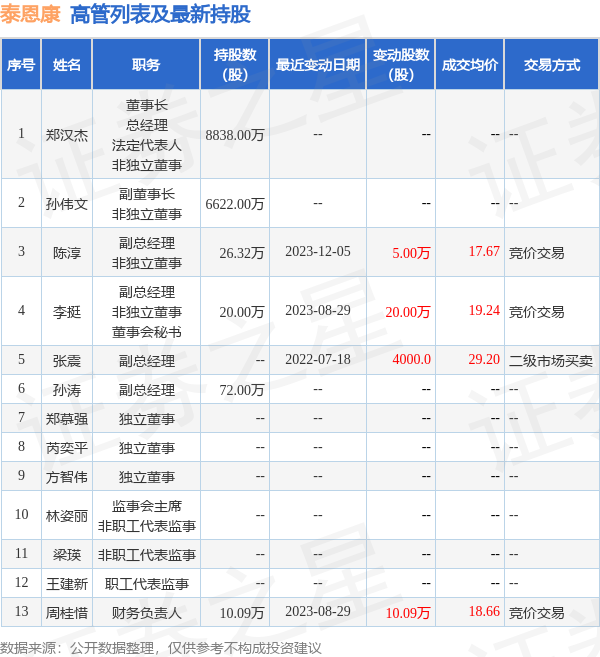Click 二级市场买卖 transaction type
Screen dimensions: 600x657
551,361
